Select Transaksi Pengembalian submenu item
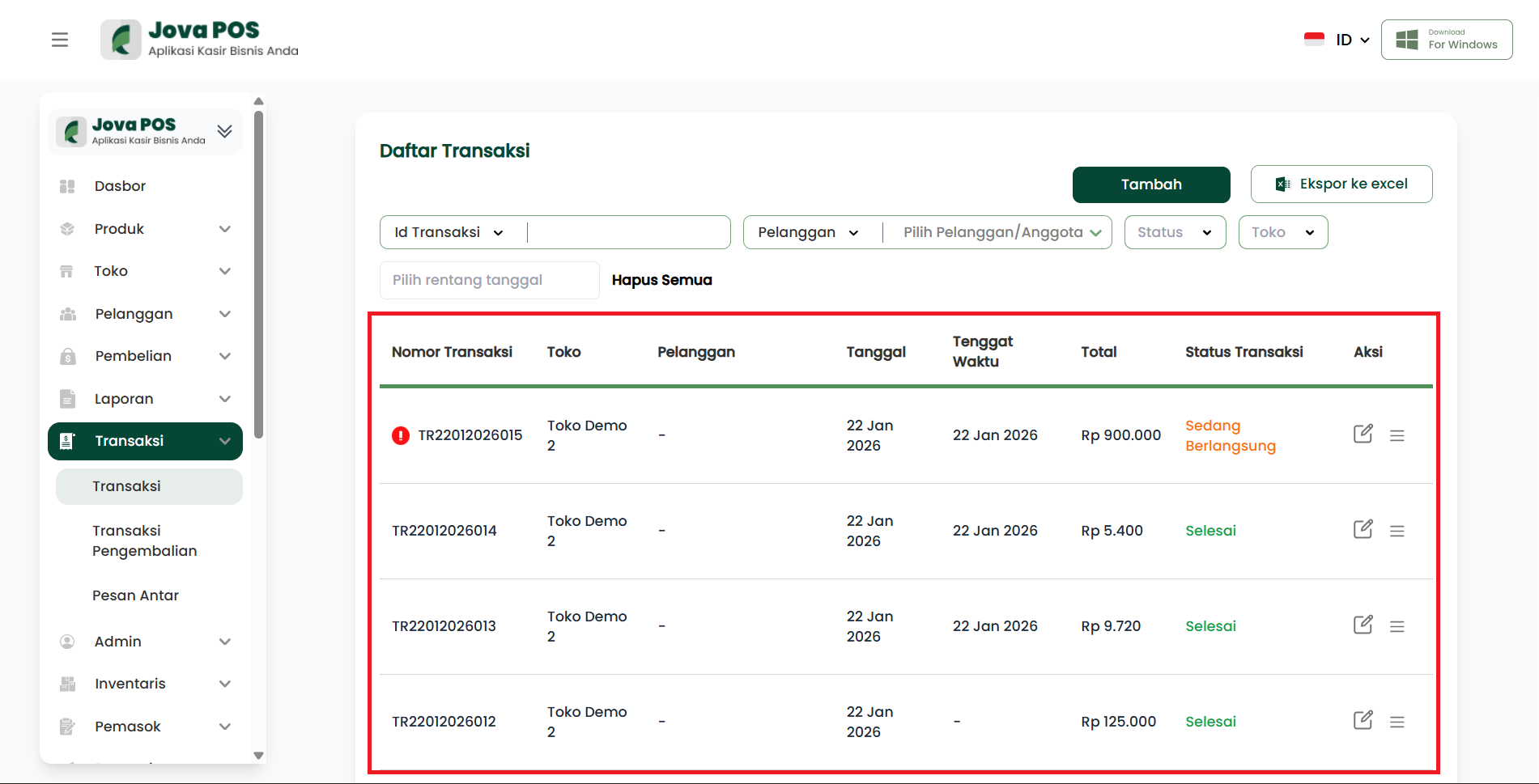Image resolution: width=1539 pixels, height=784 pixels. [x=144, y=540]
